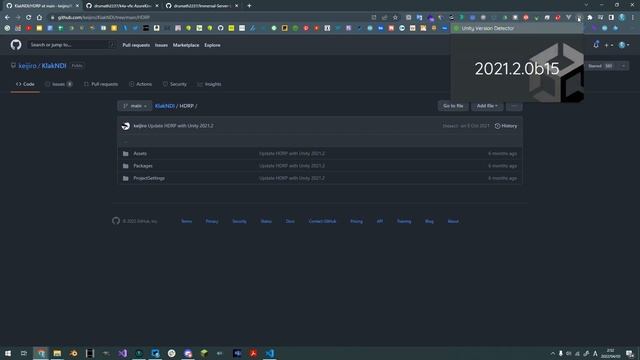Open File Explorer from the taskbar
Image resolution: width=640 pixels, height=360 pixels.
click(x=57, y=353)
